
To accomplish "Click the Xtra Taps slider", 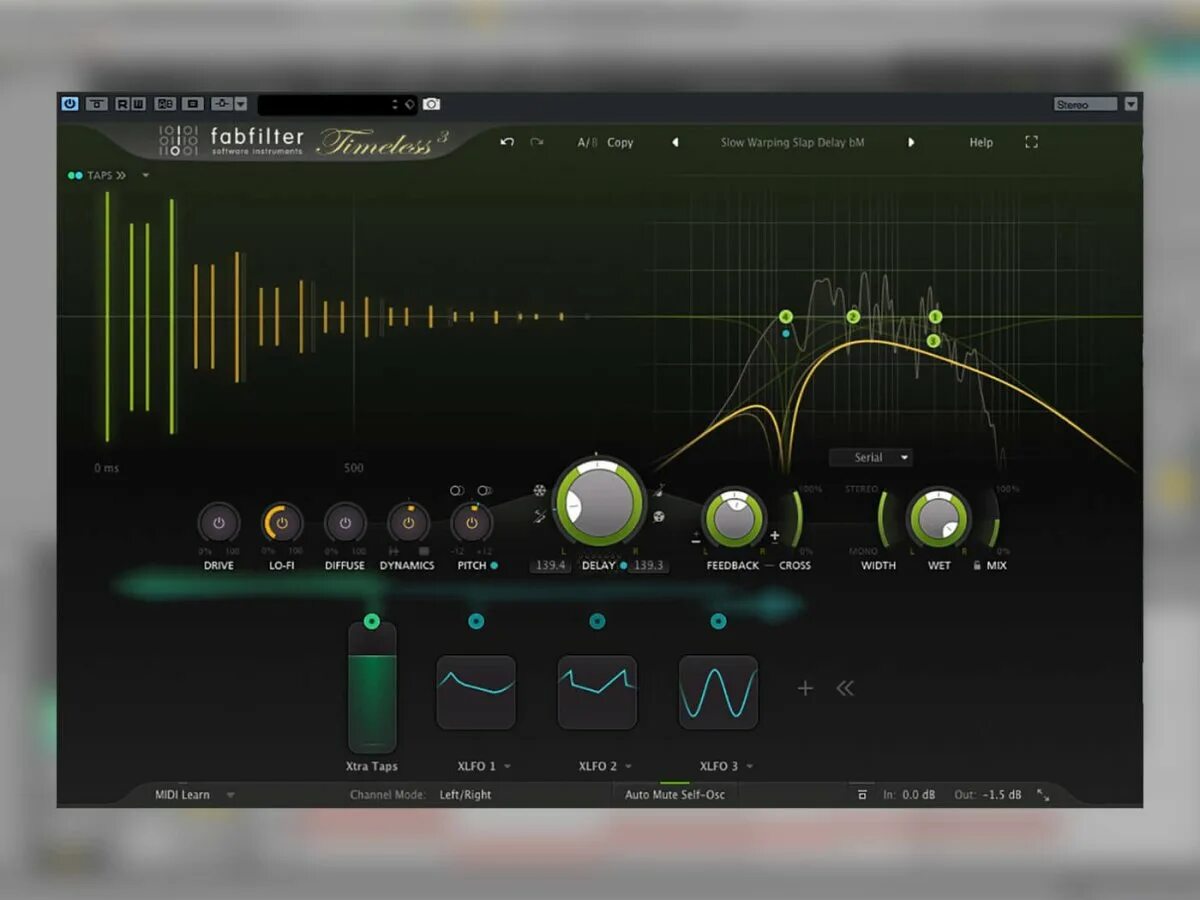I will [372, 688].
